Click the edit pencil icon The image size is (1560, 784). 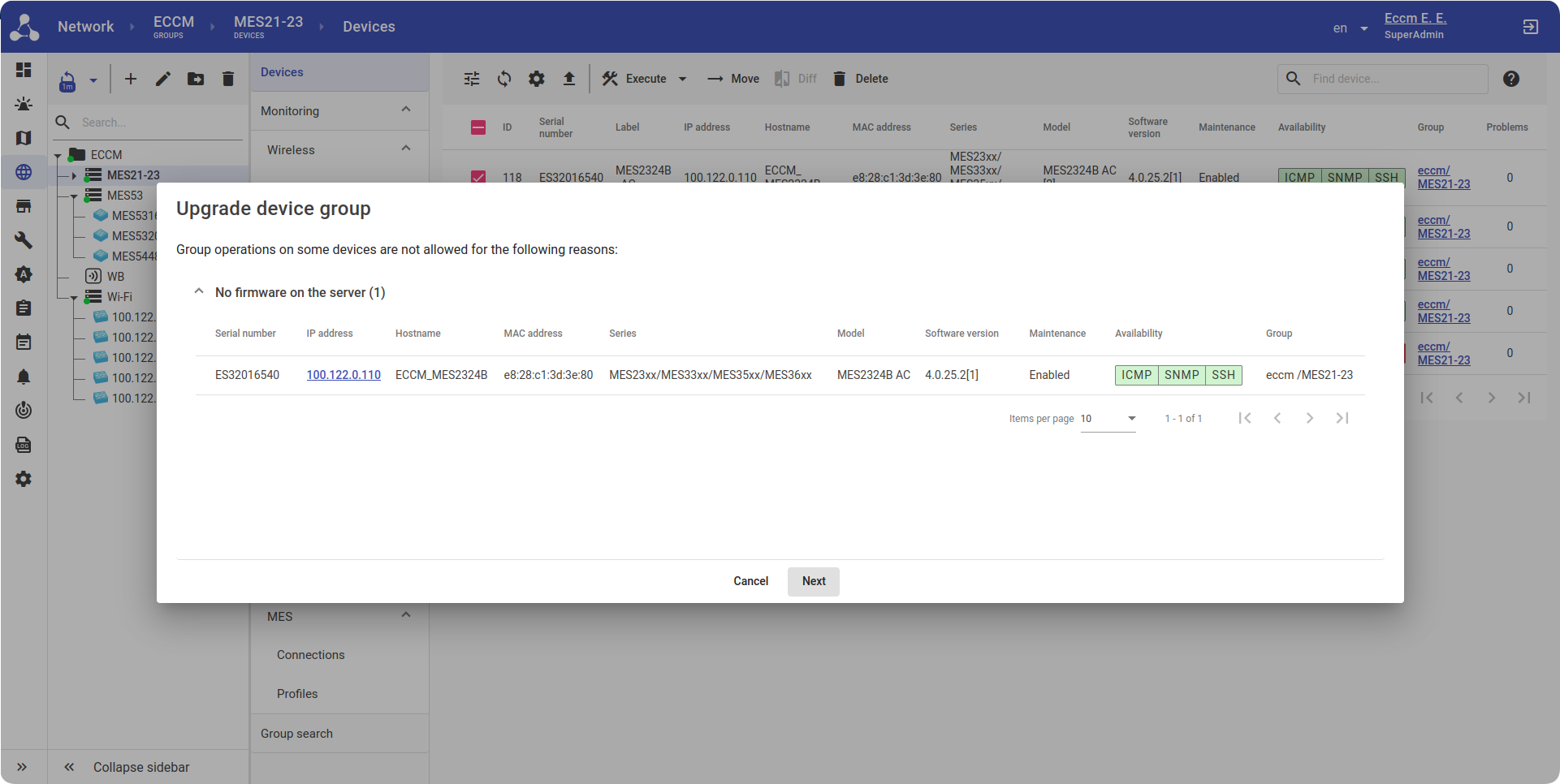[163, 79]
